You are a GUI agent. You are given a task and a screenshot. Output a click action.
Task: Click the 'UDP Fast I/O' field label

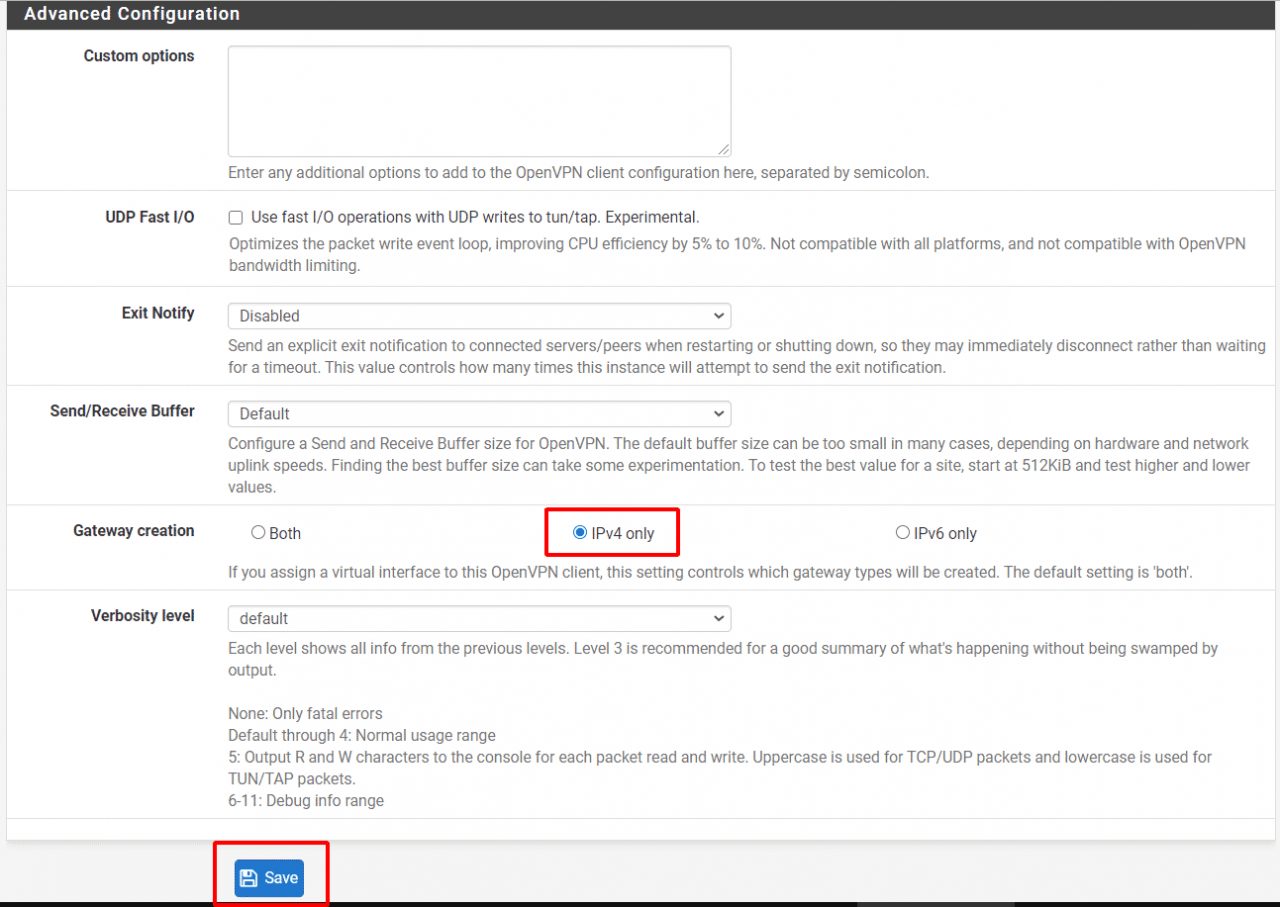(150, 217)
